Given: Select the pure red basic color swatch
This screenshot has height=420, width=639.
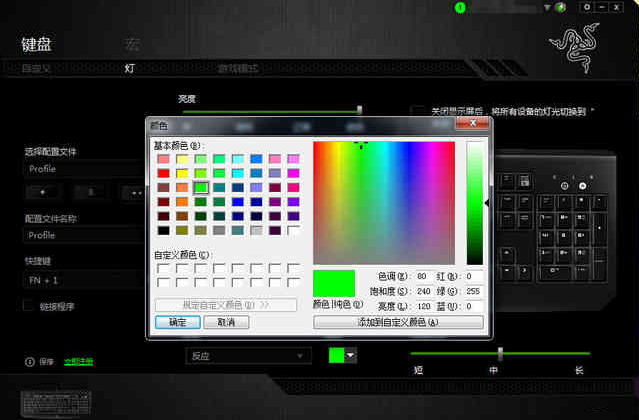Looking at the screenshot, I should (x=162, y=173).
